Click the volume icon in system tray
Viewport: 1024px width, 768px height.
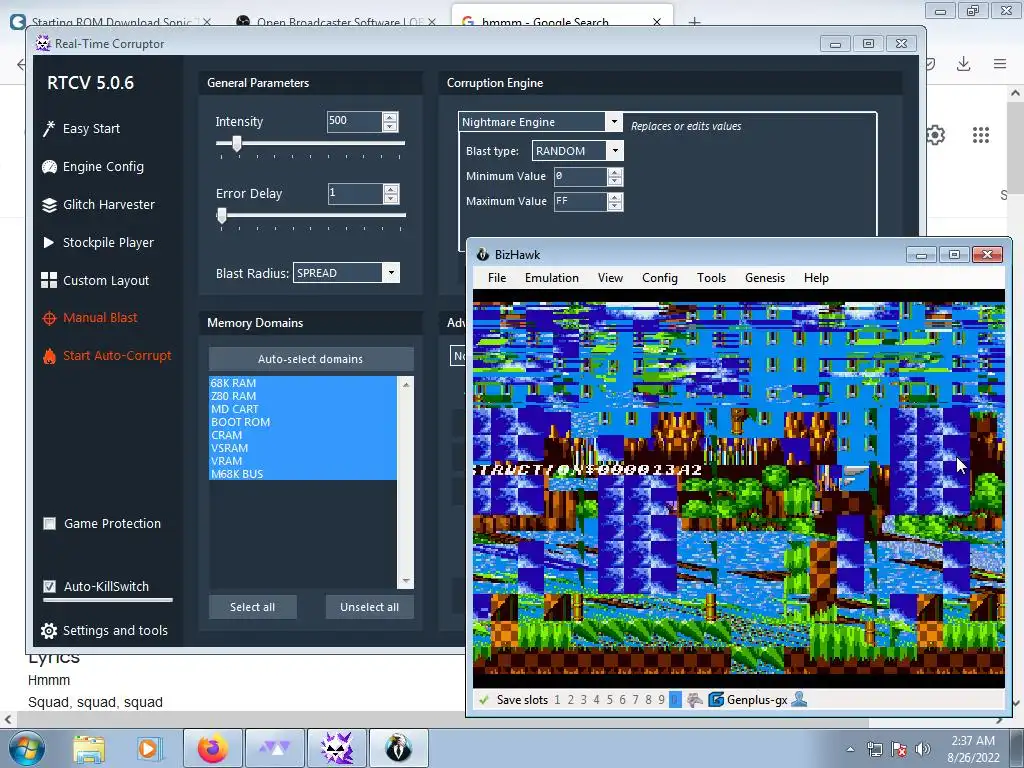point(922,749)
